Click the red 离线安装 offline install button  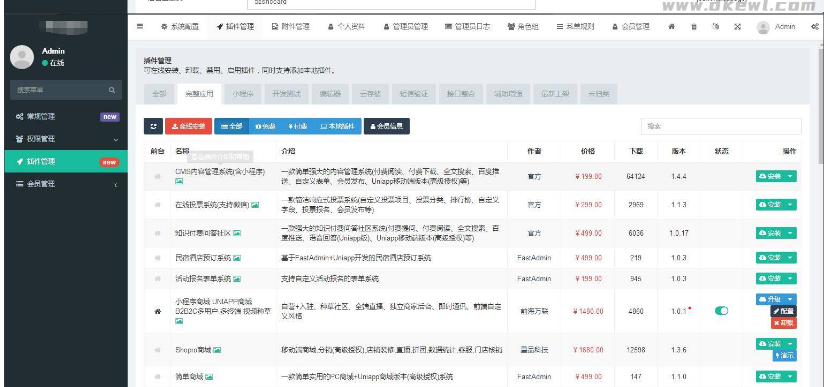(188, 126)
